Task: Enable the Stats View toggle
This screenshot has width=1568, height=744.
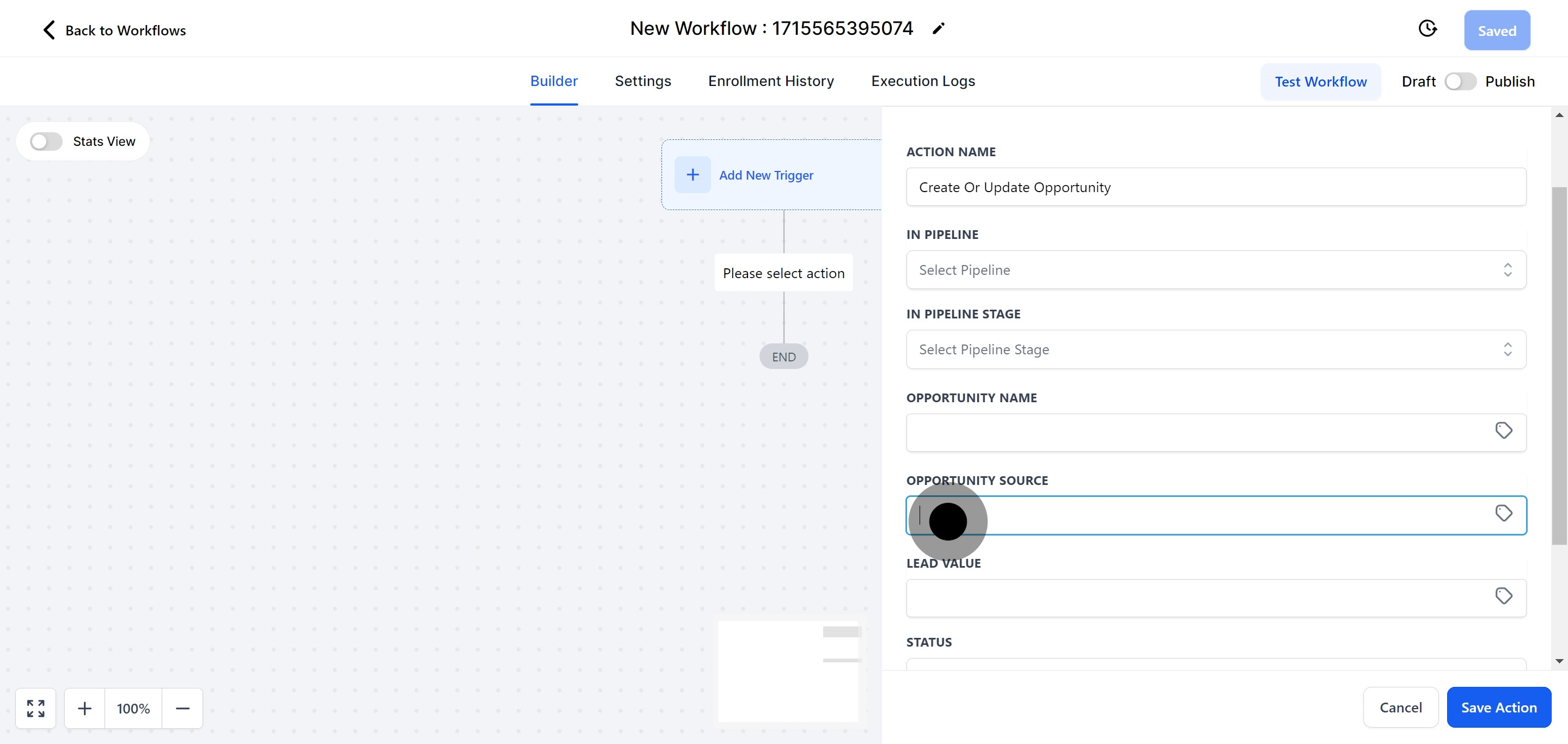Action: click(46, 142)
